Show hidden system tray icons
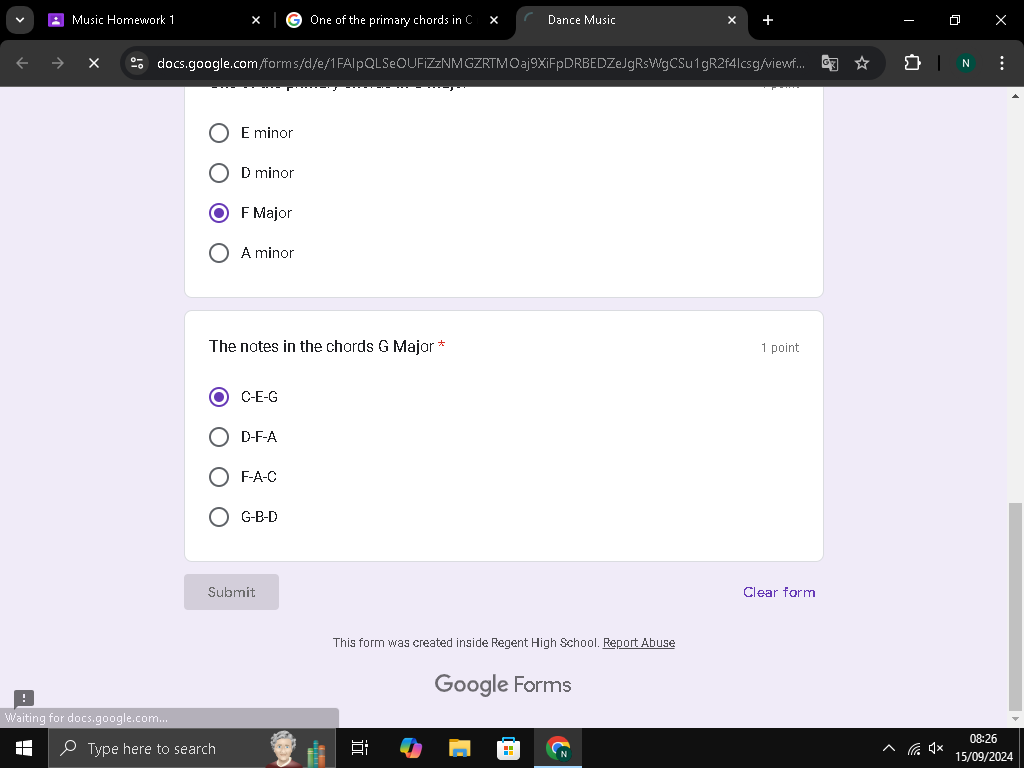The width and height of the screenshot is (1024, 768). coord(889,748)
